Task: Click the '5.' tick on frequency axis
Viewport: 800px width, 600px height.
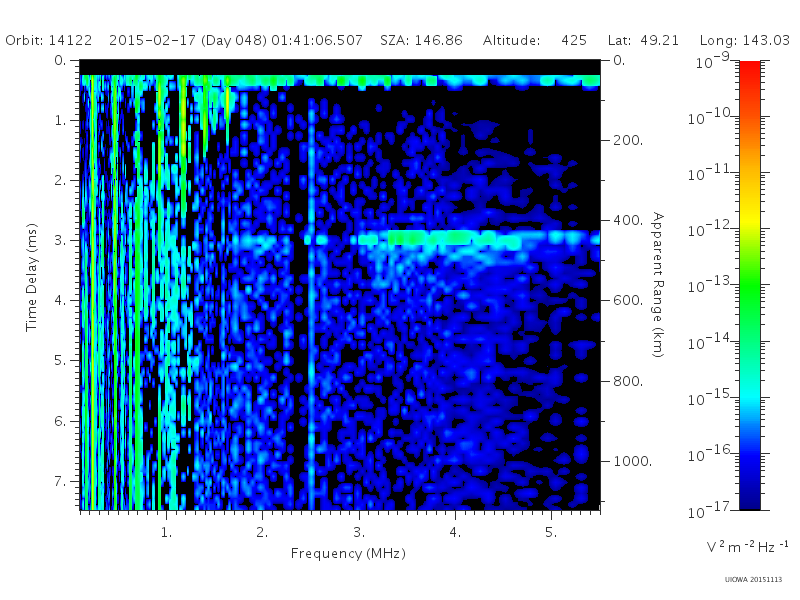Action: pyautogui.click(x=551, y=532)
